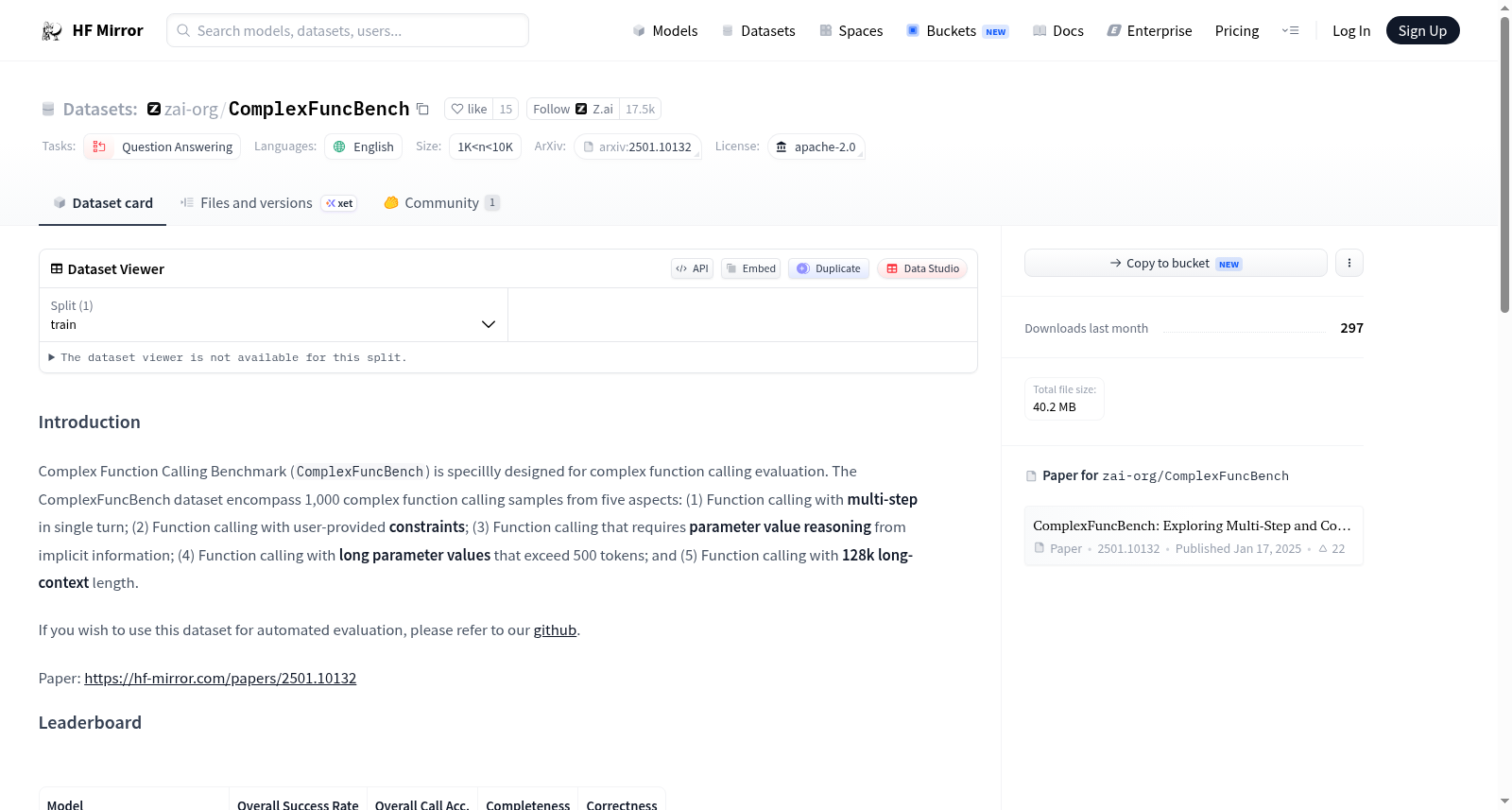Screen dimensions: 1512x810
Task: Go to Models in the top navigation
Action: 665,31
